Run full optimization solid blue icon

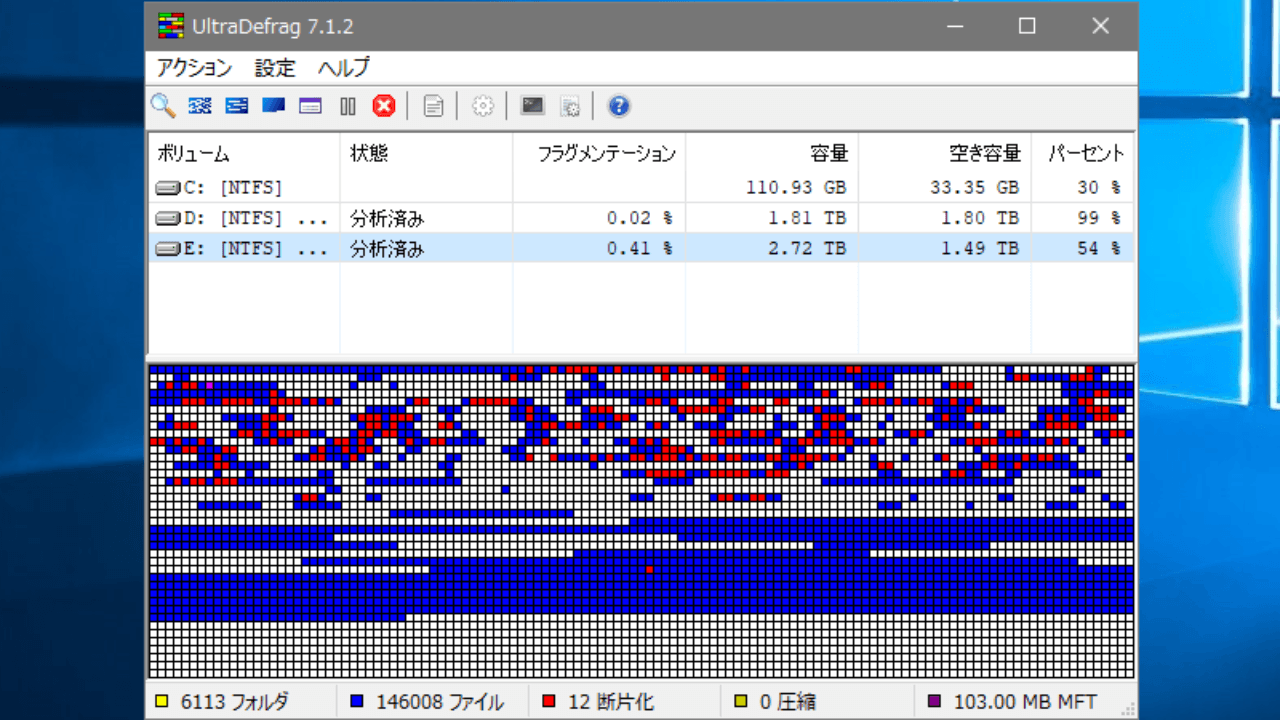pyautogui.click(x=274, y=105)
